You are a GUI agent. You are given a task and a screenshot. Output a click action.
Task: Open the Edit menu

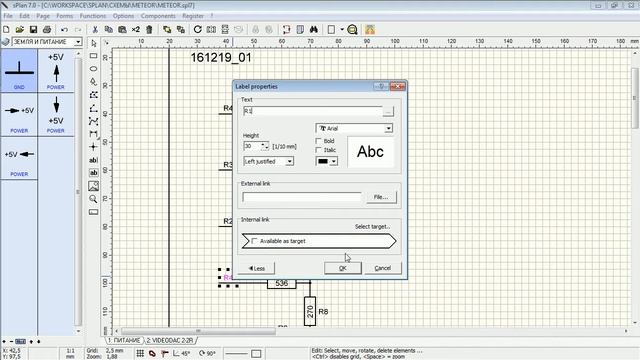24,16
